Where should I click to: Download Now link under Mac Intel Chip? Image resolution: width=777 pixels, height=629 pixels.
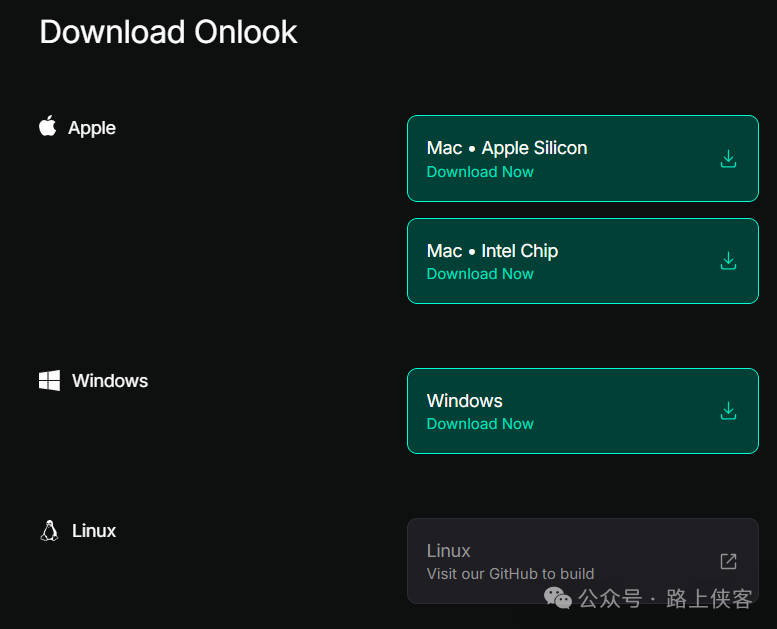point(480,274)
